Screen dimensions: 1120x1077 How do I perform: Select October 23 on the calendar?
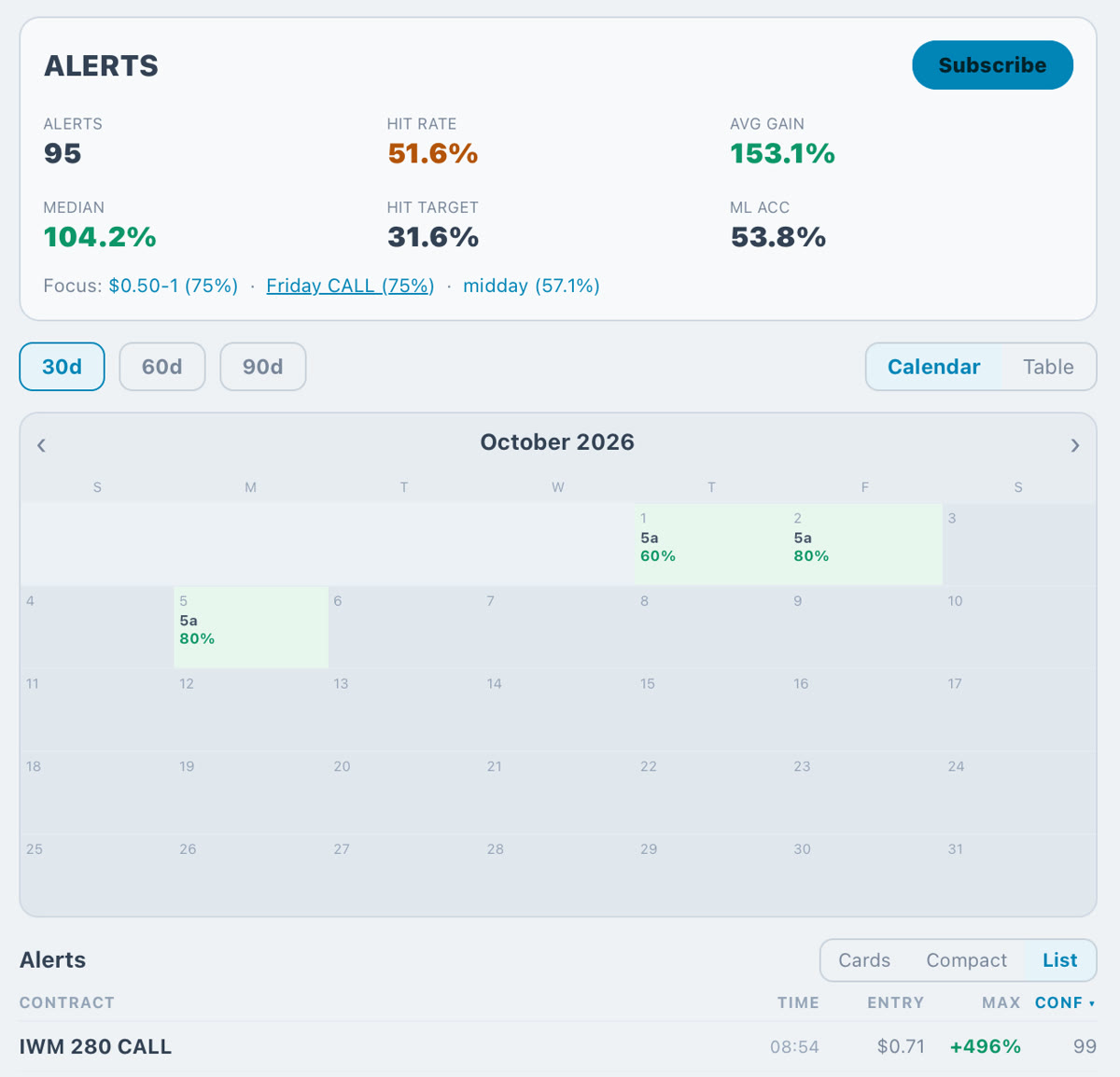coord(865,792)
